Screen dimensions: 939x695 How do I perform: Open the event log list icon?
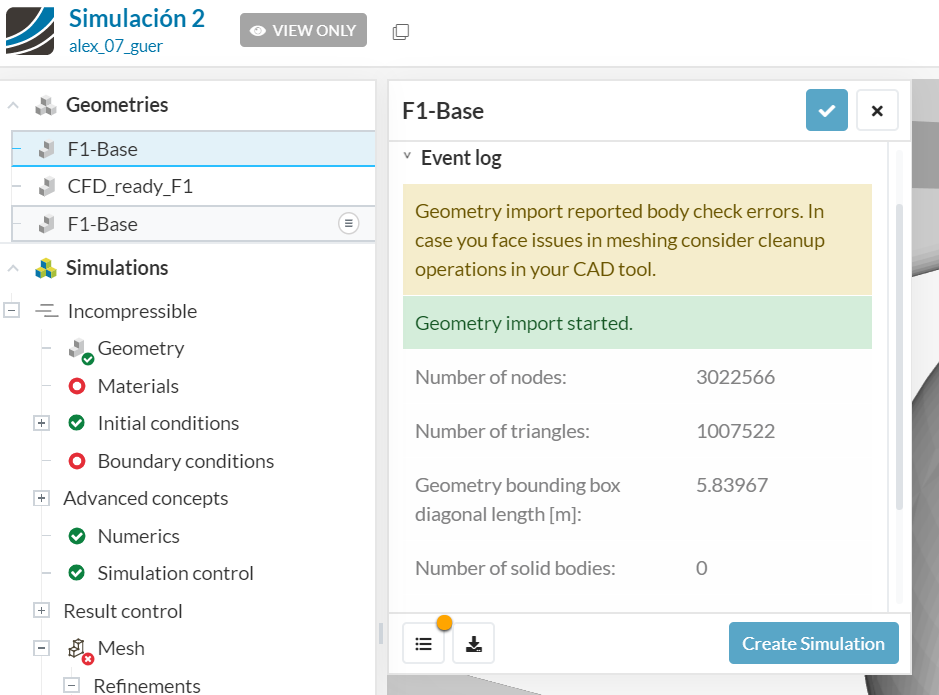point(423,644)
